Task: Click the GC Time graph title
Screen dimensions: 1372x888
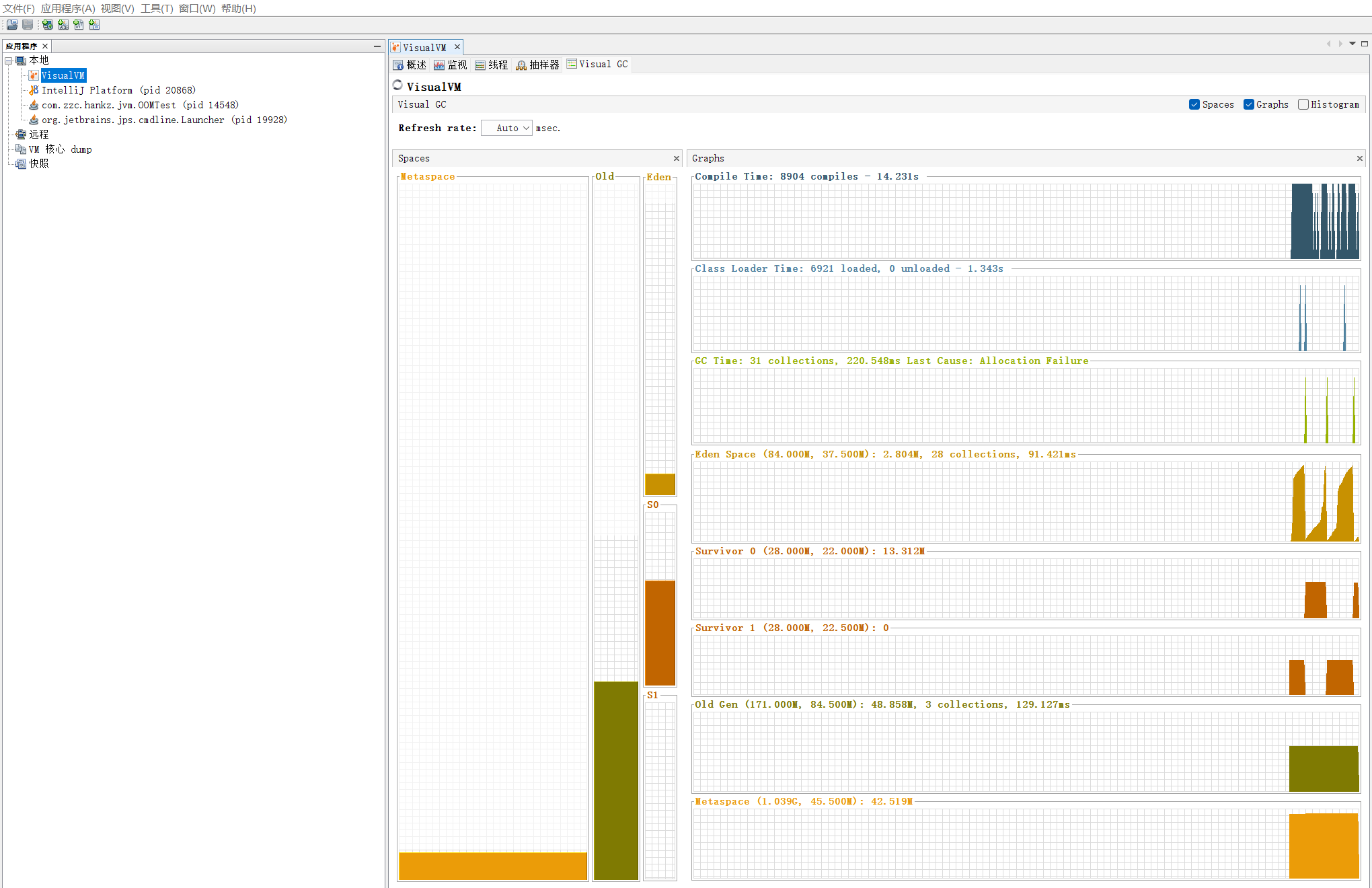Action: (x=891, y=361)
